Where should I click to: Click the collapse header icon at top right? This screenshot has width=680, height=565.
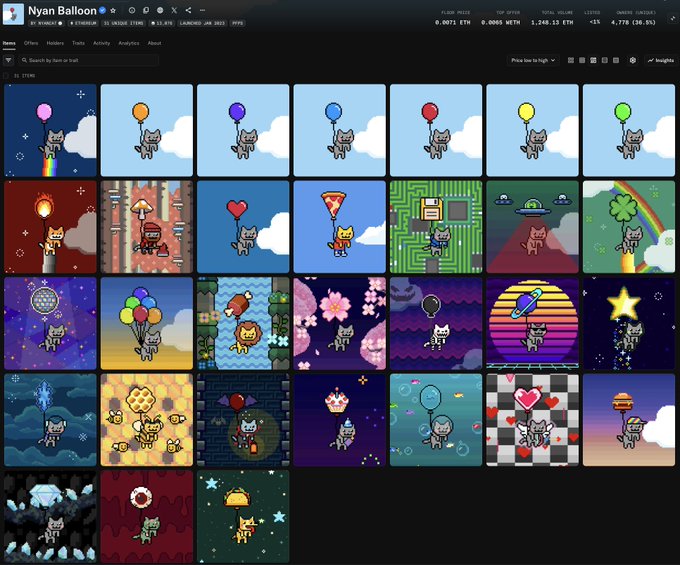click(x=673, y=18)
